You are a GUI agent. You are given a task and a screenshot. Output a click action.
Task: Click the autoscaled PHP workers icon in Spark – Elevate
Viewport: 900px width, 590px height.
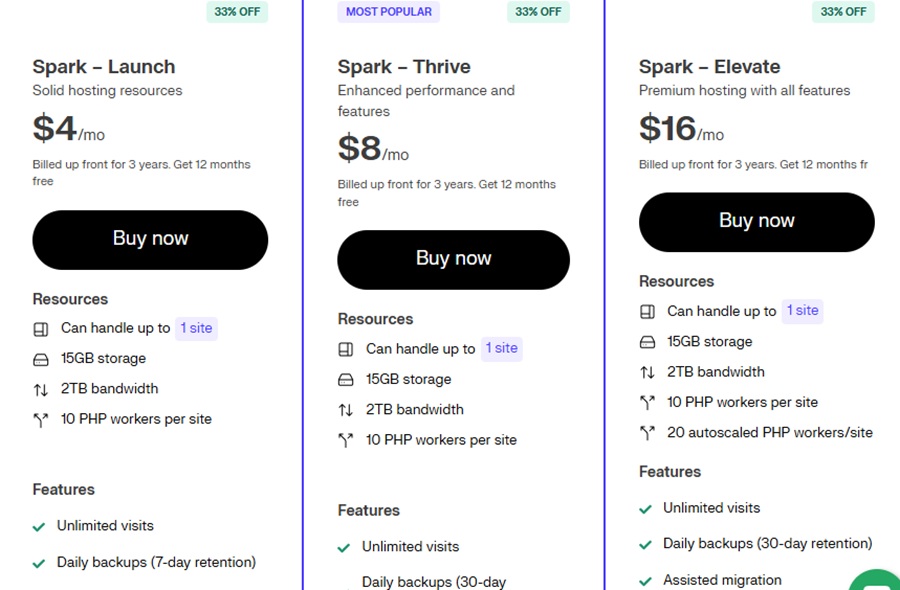click(x=647, y=432)
